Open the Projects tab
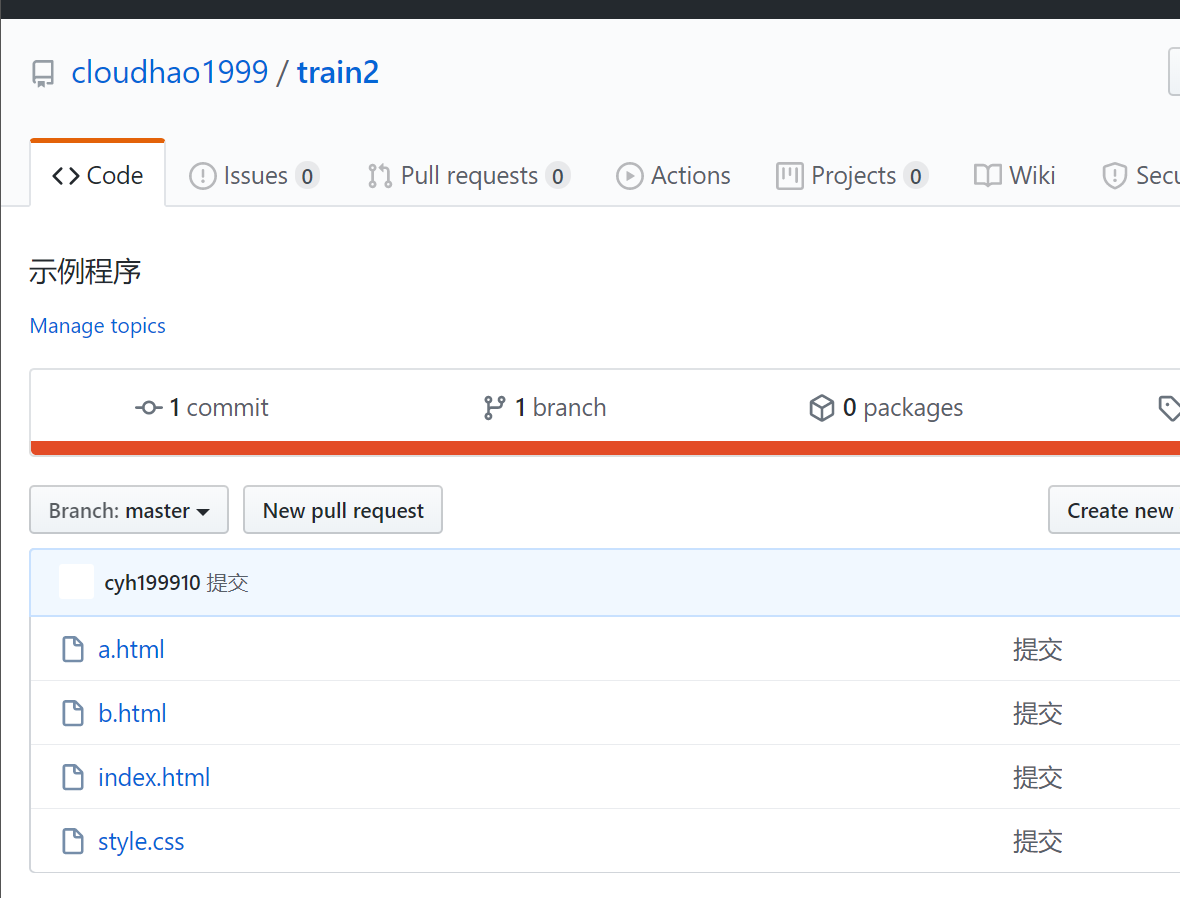This screenshot has height=898, width=1180. (852, 175)
